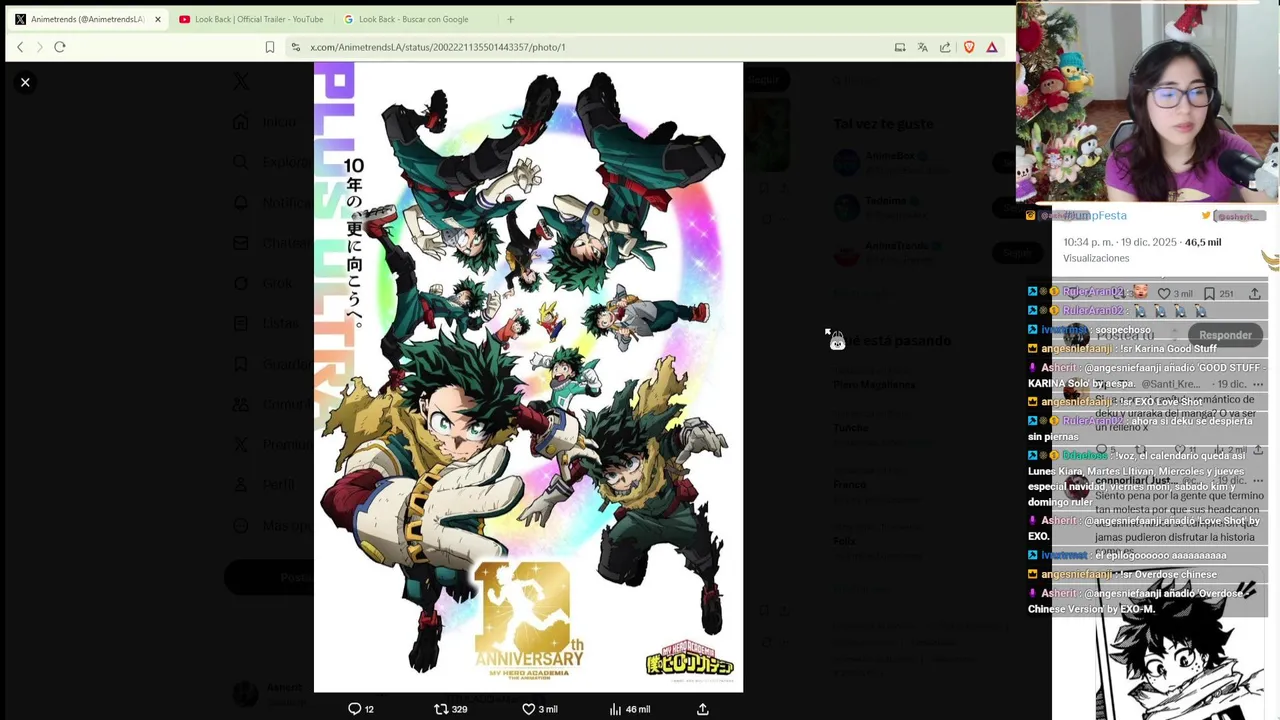
Task: Click the Visualizaciones label
Action: click(x=1096, y=258)
